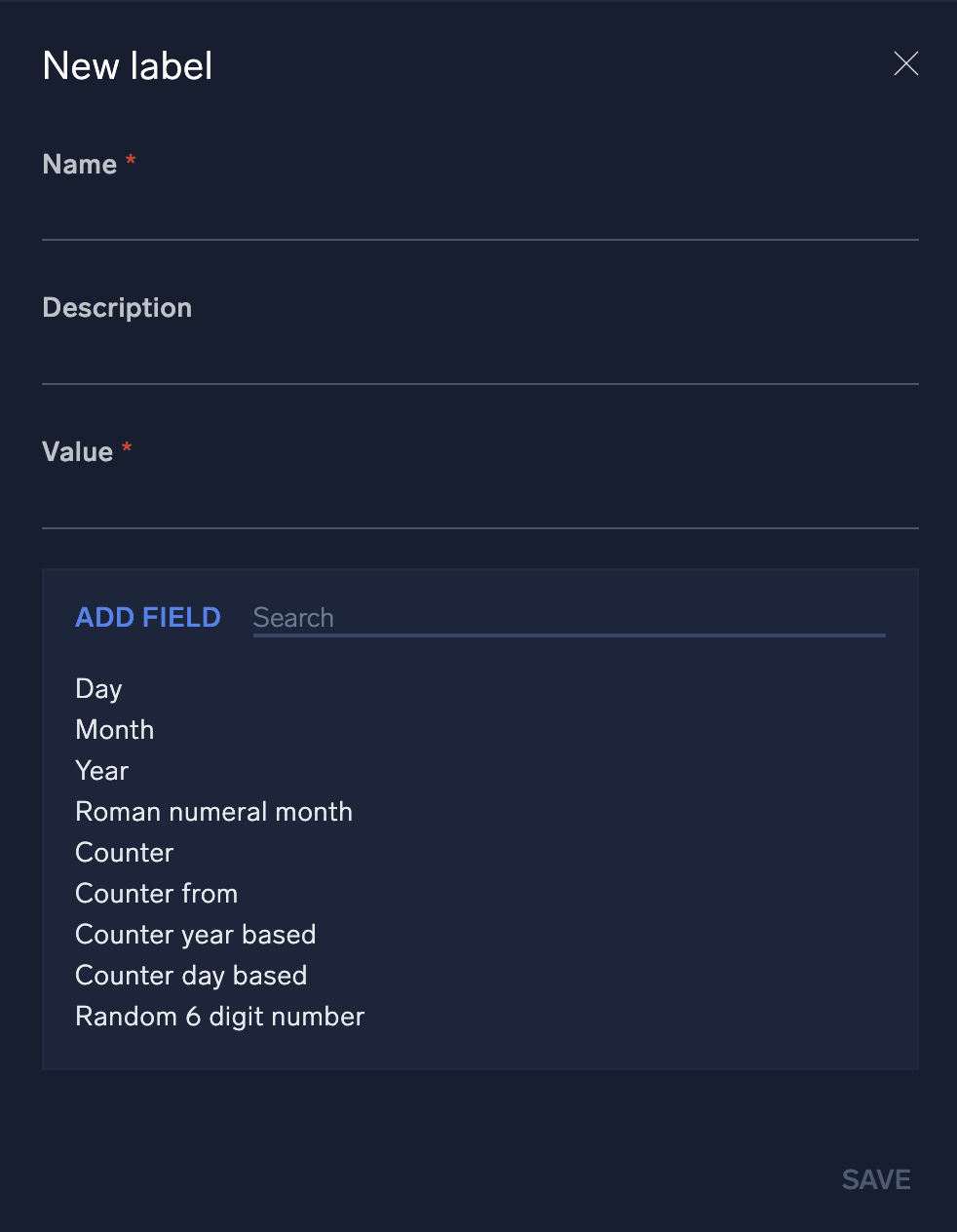This screenshot has width=957, height=1232.
Task: Select the Counter from option
Action: point(156,893)
